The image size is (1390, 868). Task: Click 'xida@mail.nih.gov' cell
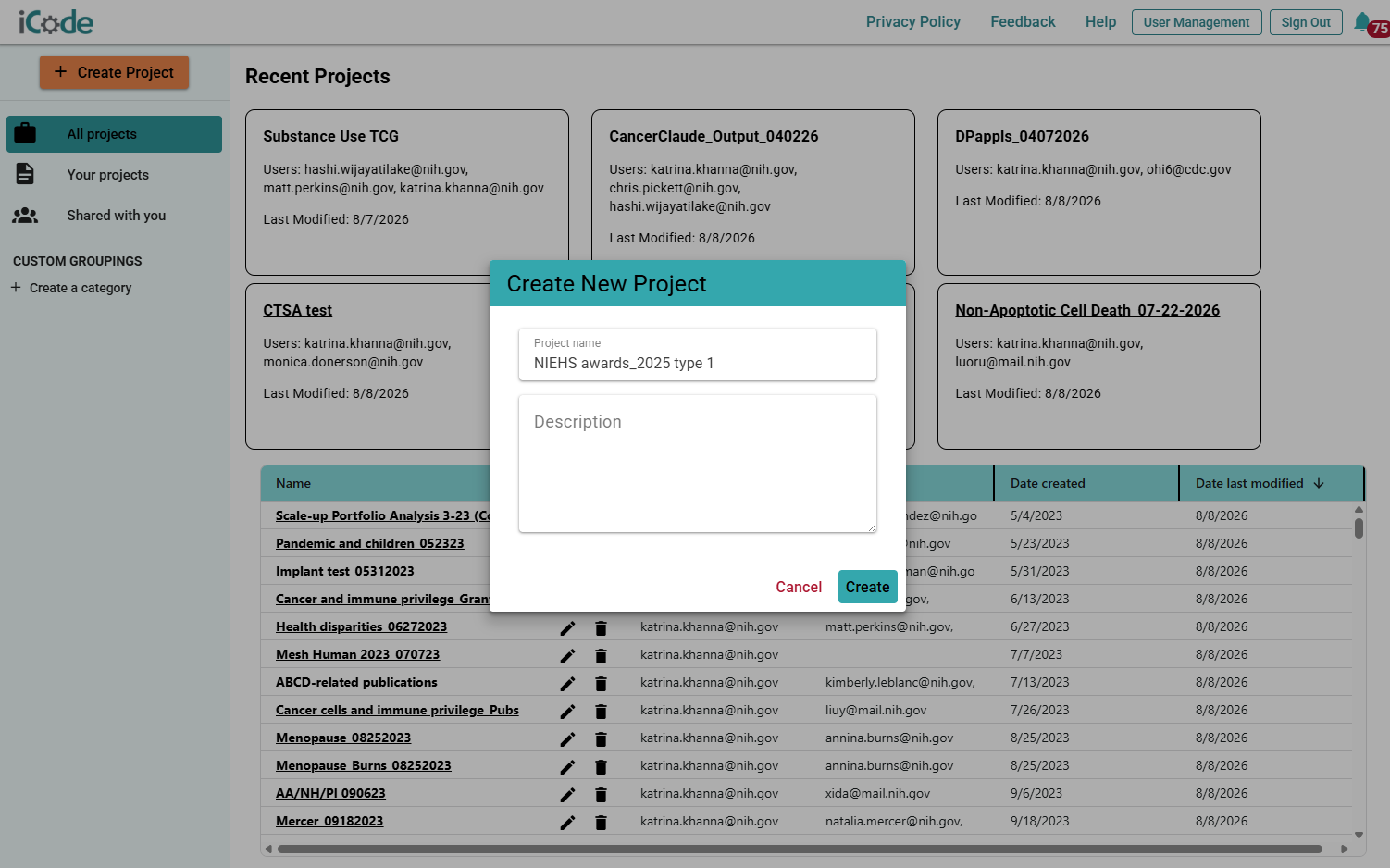[877, 793]
